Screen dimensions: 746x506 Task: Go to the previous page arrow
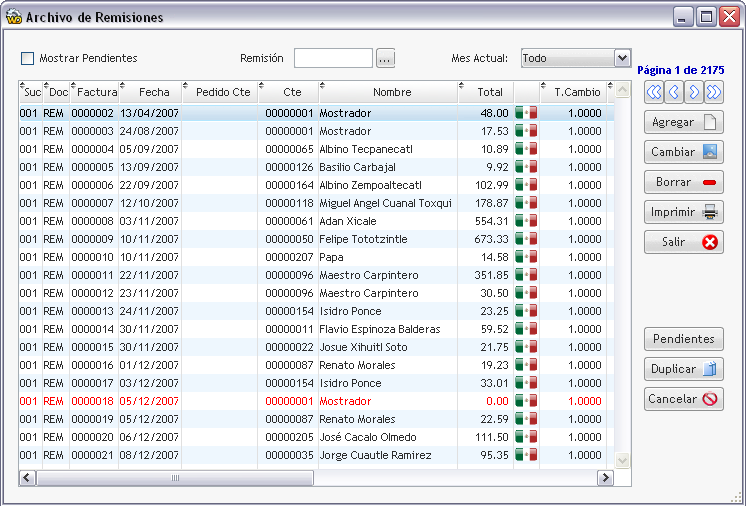click(674, 92)
